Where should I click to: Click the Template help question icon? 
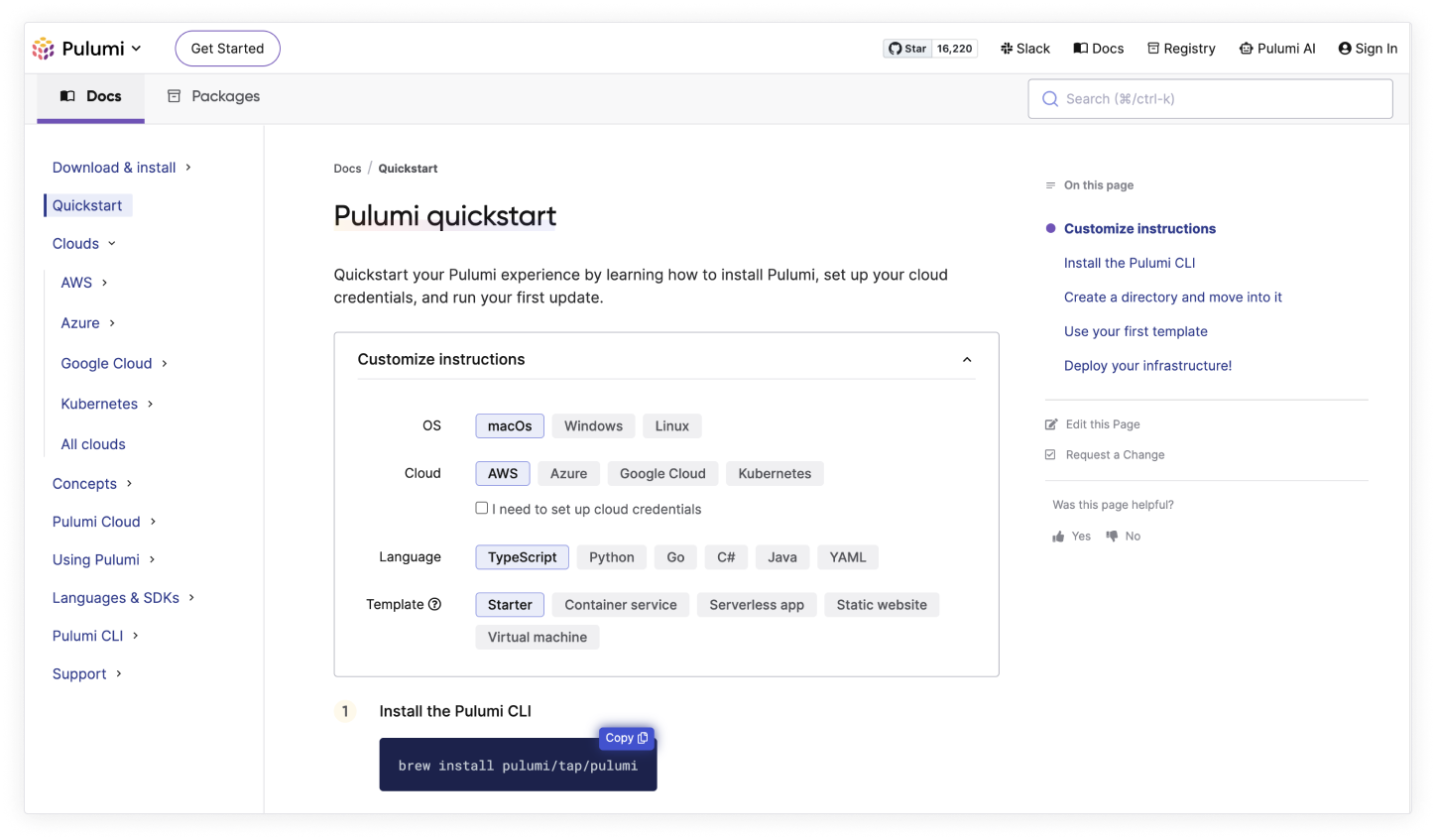pyautogui.click(x=434, y=605)
